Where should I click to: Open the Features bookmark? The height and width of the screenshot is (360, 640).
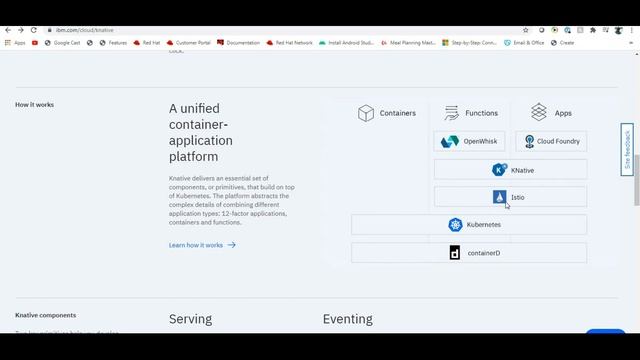(x=113, y=43)
